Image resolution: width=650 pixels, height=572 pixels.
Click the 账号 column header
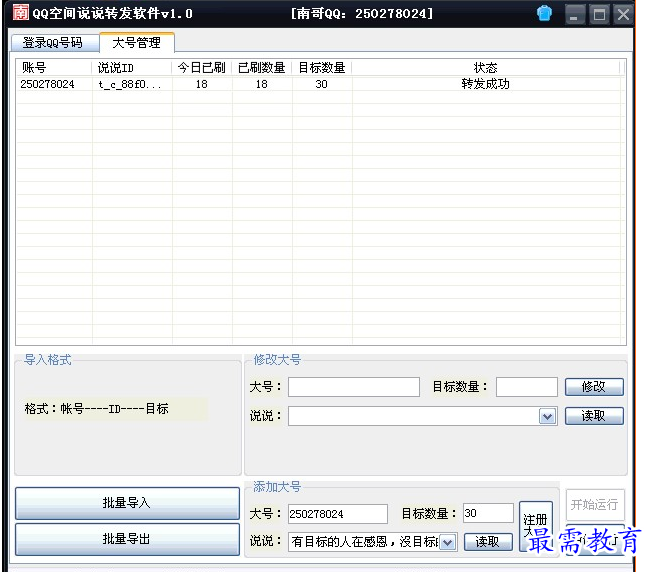point(53,68)
